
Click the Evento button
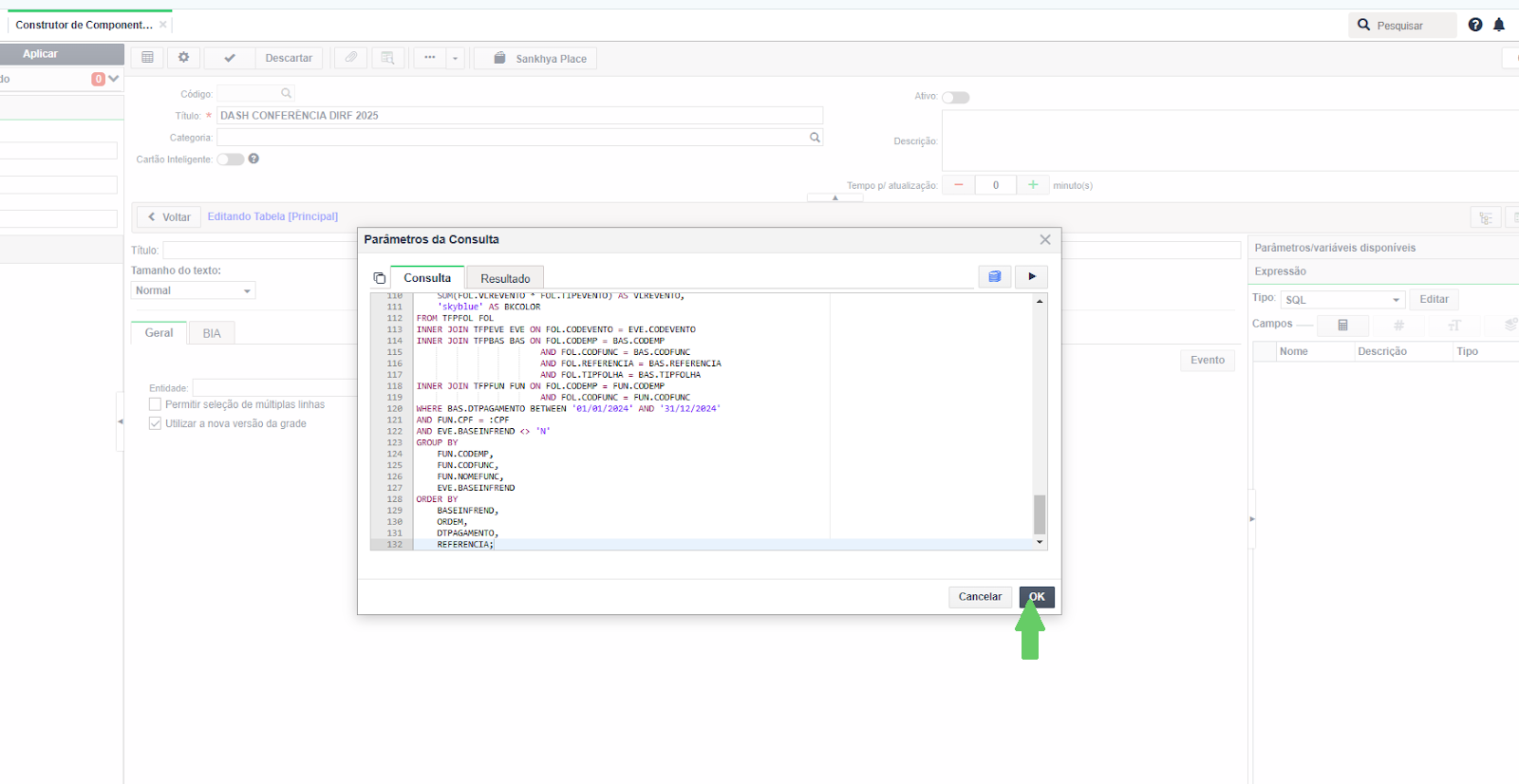click(x=1208, y=360)
